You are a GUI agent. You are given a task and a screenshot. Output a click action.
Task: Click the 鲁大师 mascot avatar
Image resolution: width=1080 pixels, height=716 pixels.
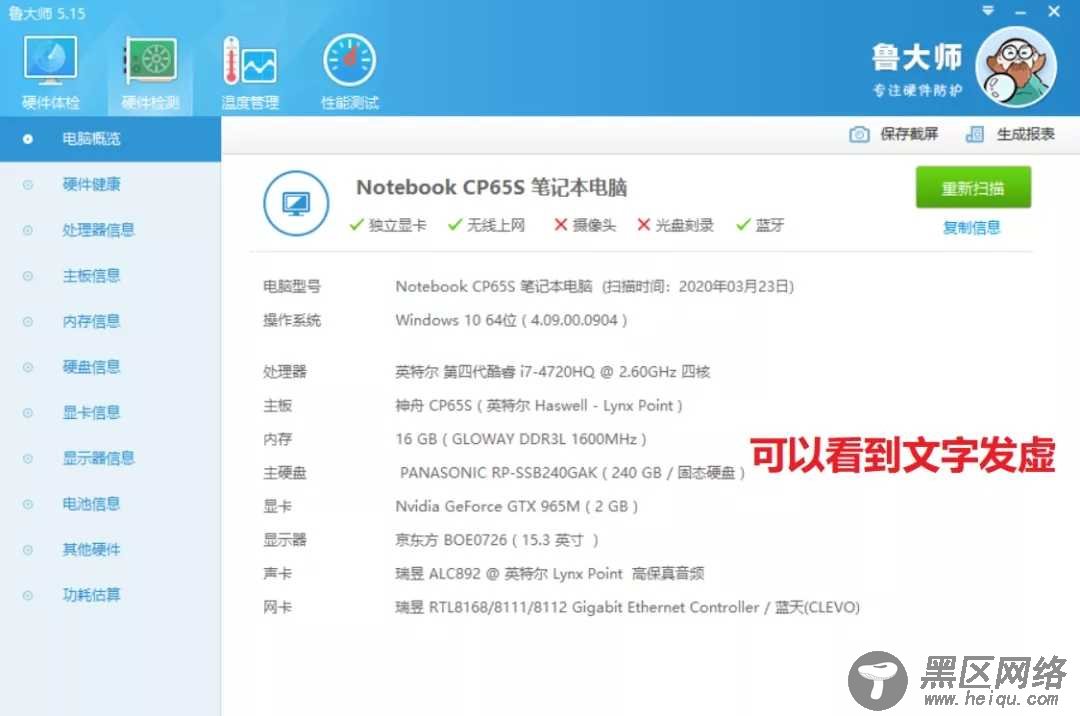(x=1016, y=67)
